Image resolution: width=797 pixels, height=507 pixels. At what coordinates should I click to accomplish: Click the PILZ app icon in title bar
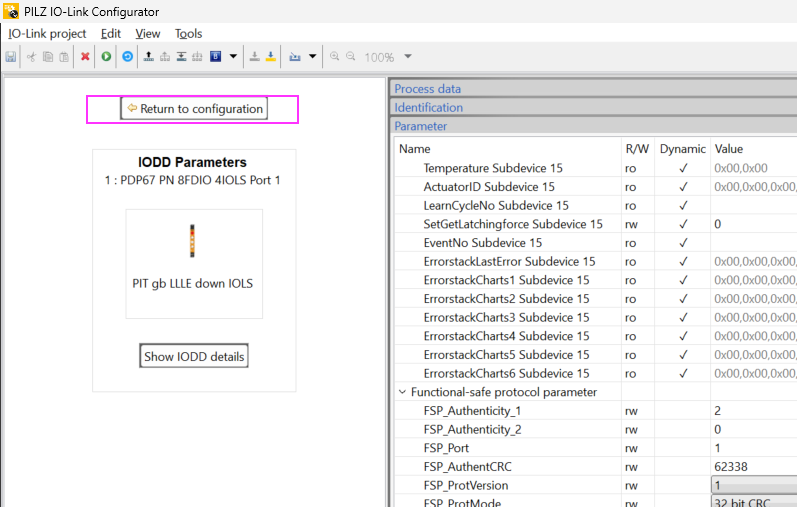11,11
